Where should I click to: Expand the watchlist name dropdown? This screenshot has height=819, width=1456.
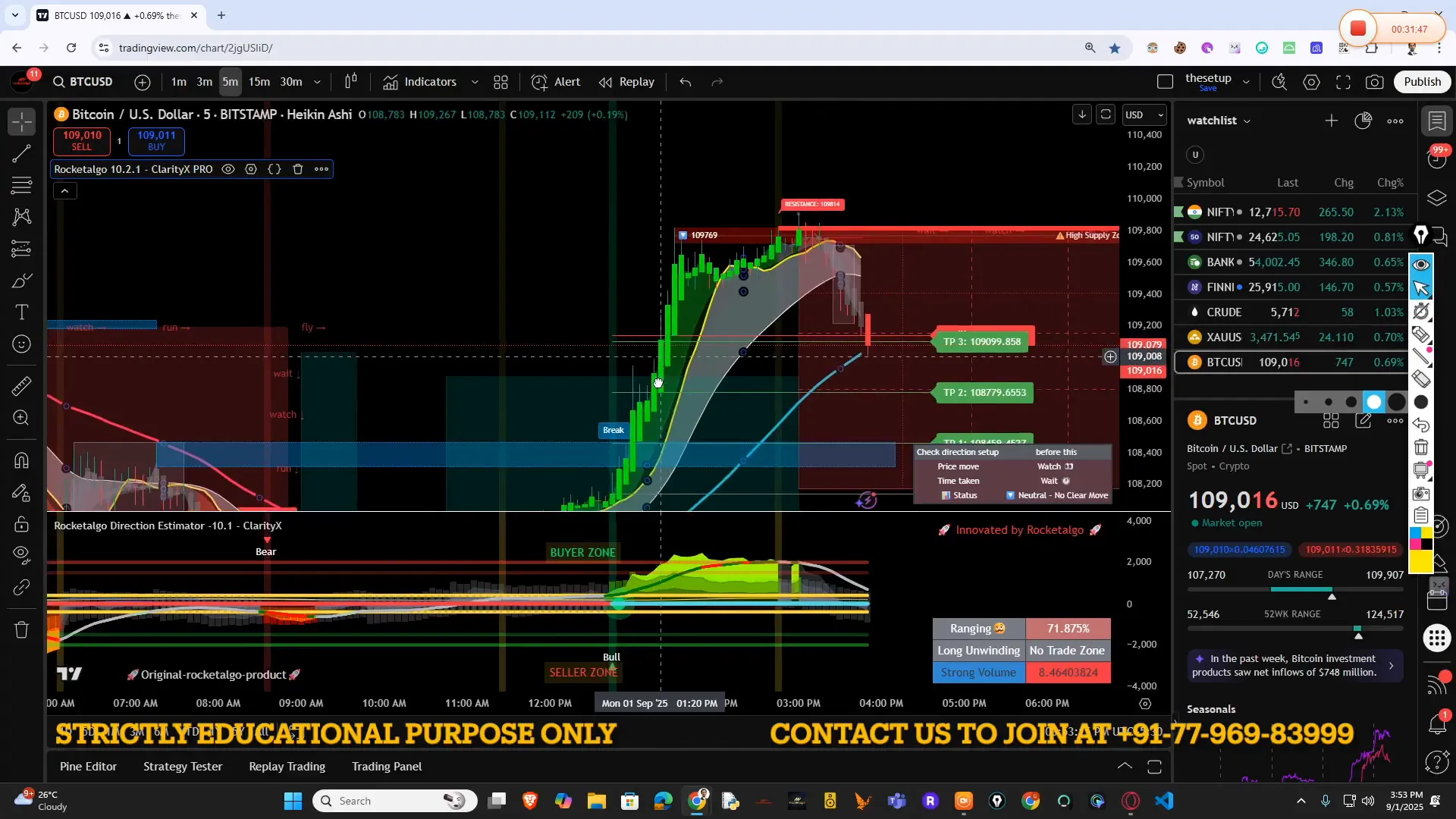(1246, 121)
